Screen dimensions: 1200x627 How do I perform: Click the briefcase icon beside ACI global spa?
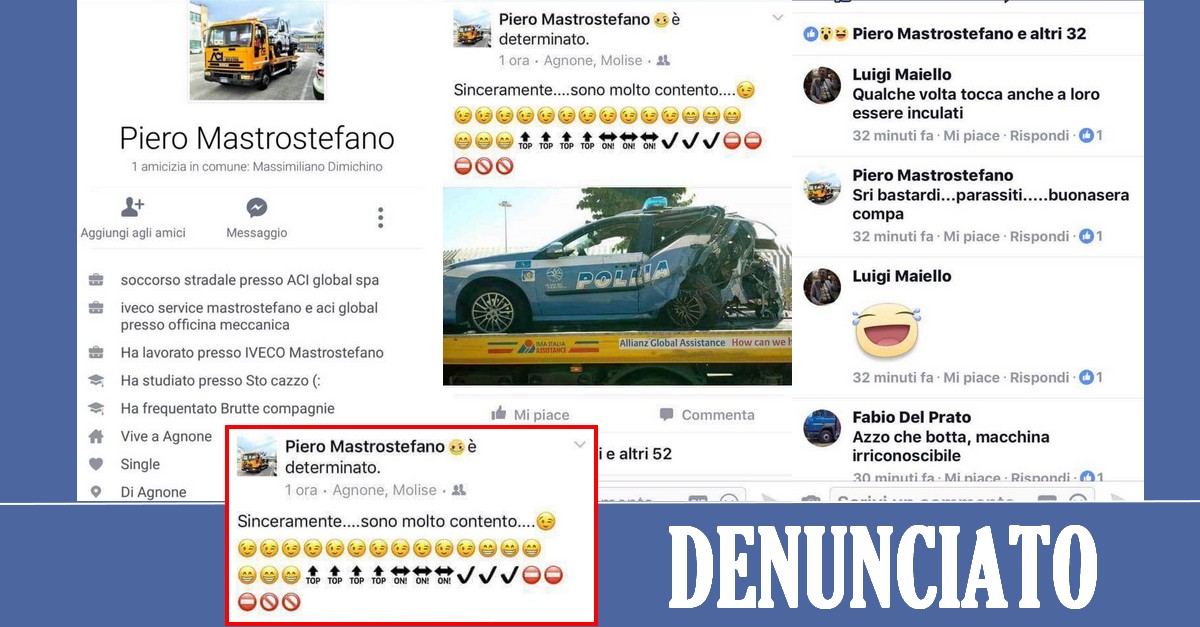[x=96, y=279]
